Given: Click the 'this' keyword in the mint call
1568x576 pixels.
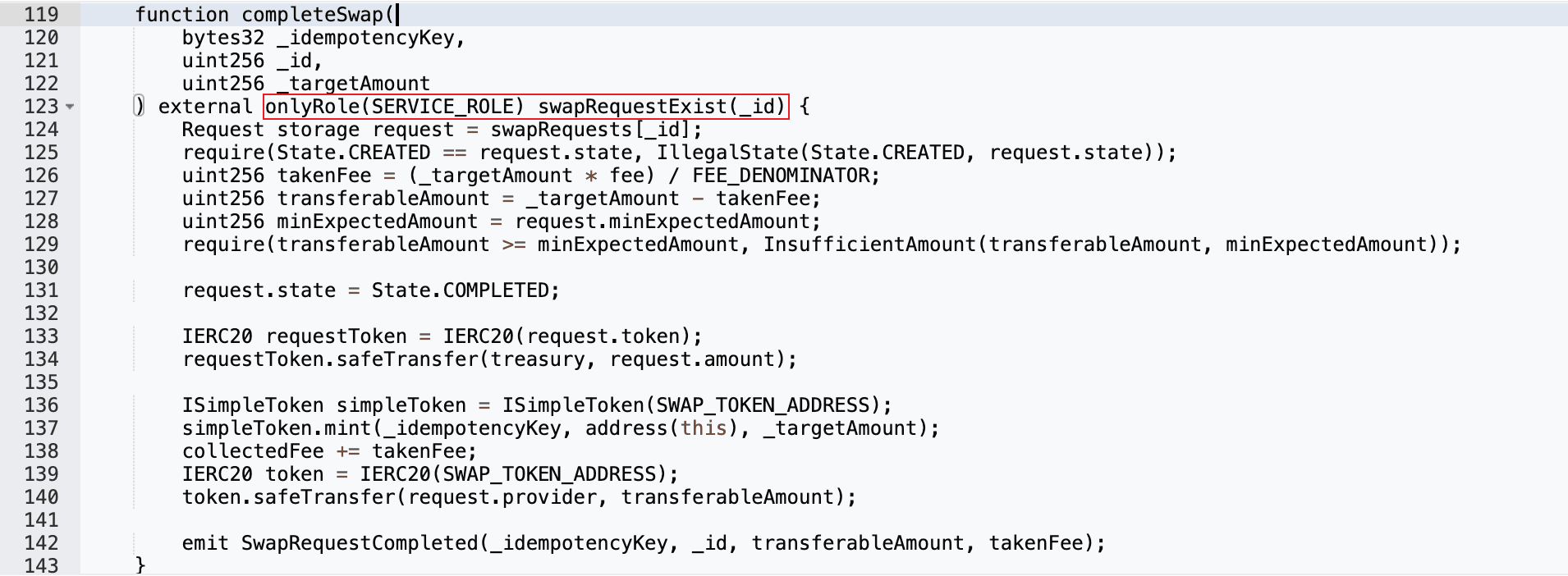Looking at the screenshot, I should click(704, 428).
